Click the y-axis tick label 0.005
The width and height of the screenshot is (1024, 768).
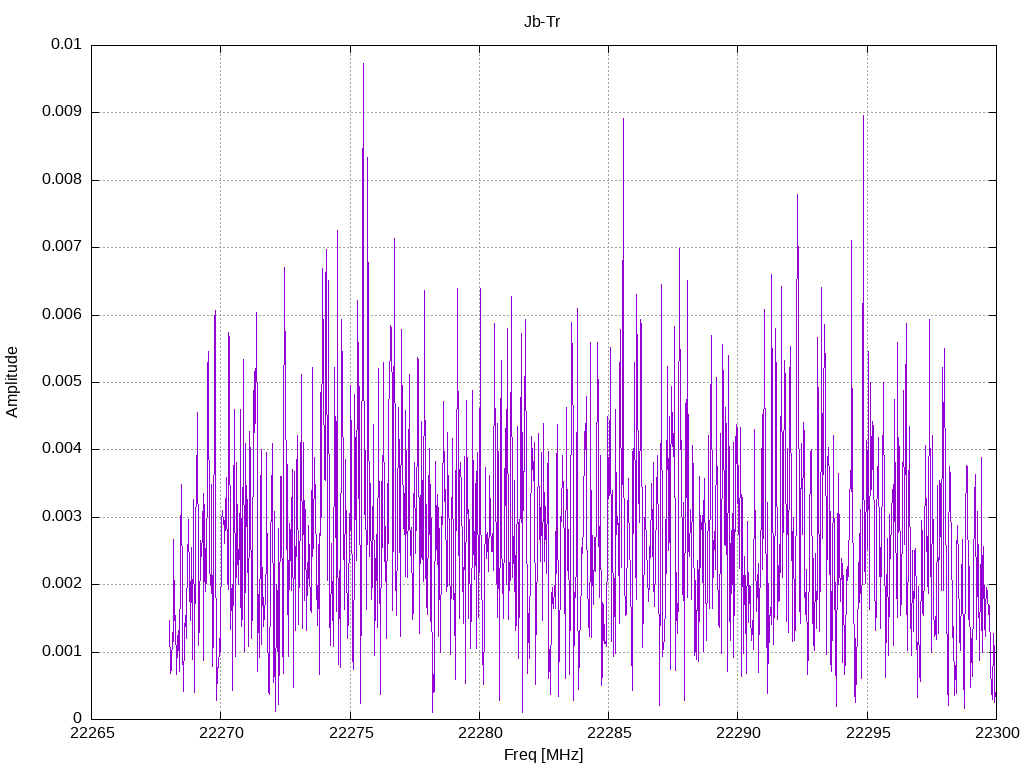pyautogui.click(x=62, y=381)
